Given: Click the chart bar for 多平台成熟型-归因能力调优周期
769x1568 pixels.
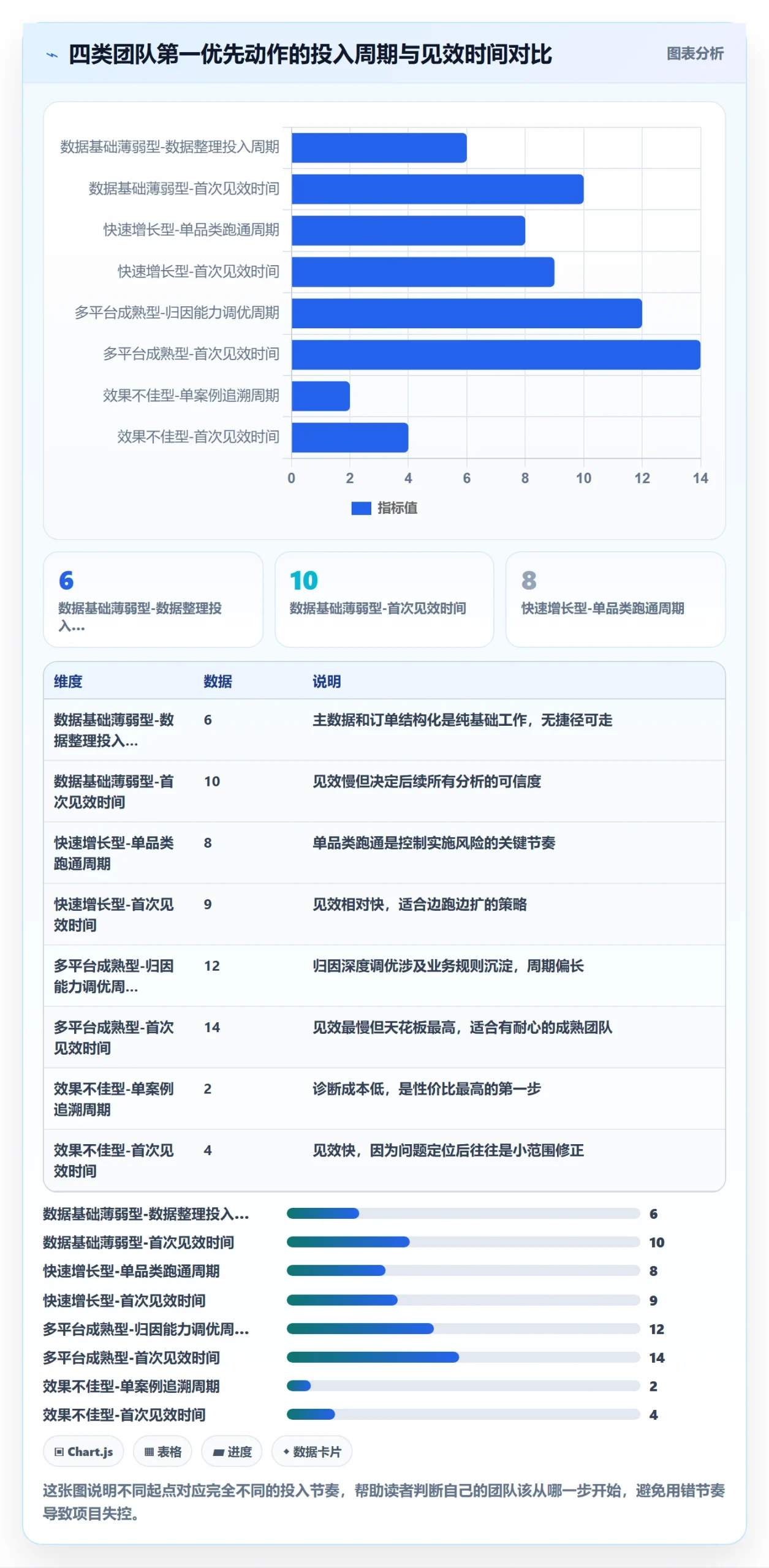Looking at the screenshot, I should point(467,314).
